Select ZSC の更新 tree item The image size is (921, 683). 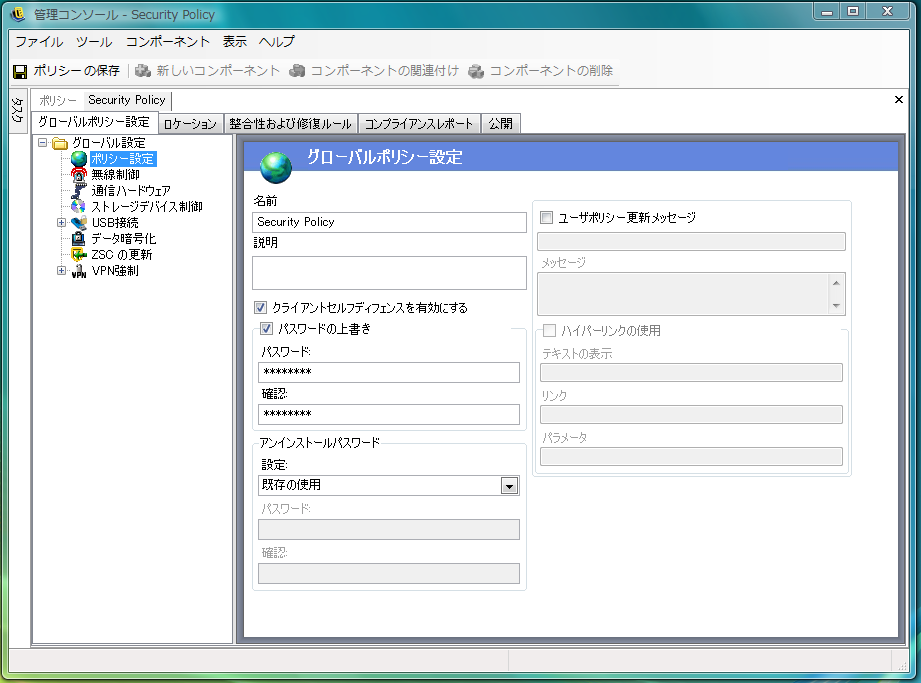click(122, 254)
